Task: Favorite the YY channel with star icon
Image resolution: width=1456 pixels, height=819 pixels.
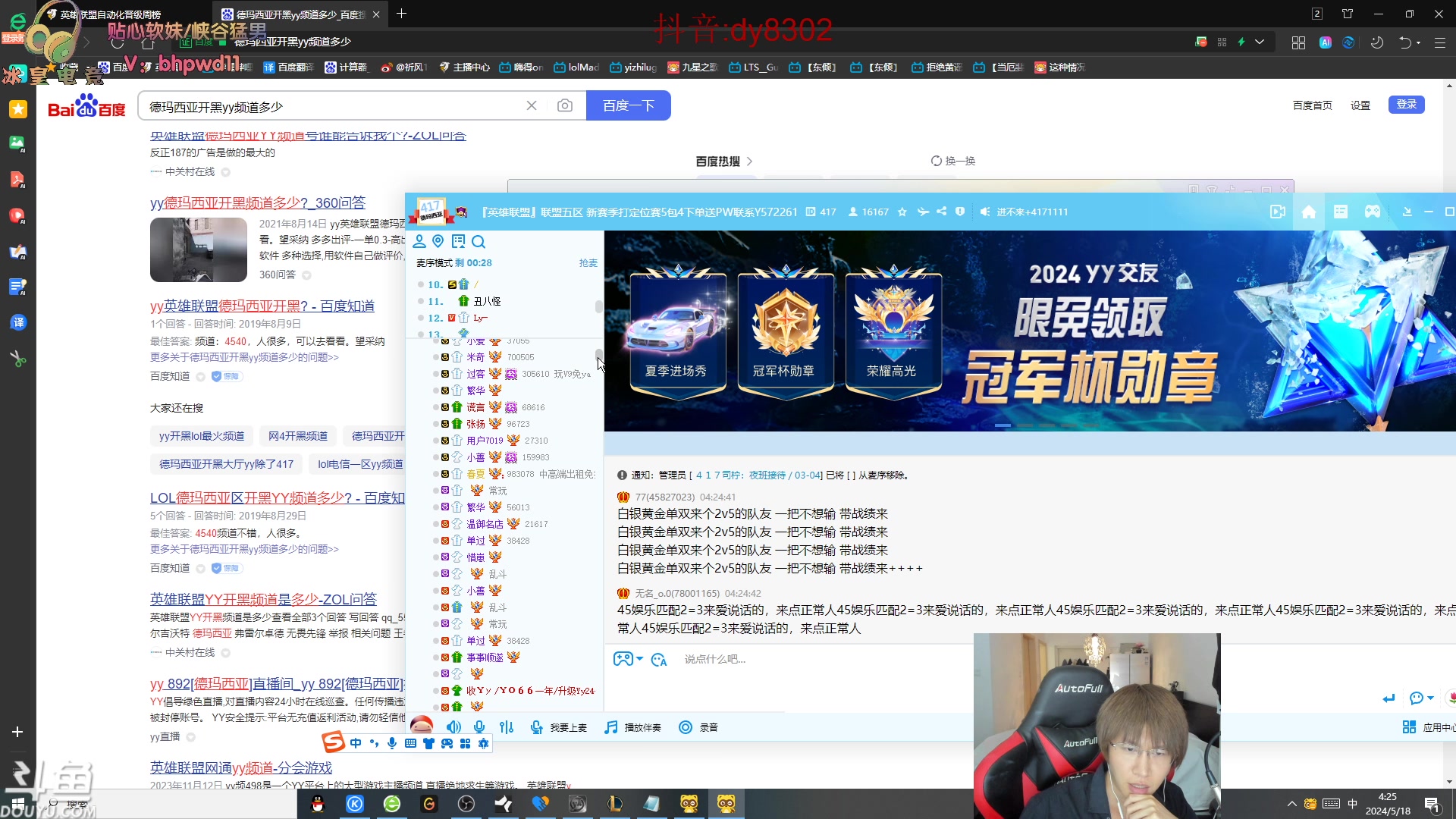Action: tap(902, 212)
